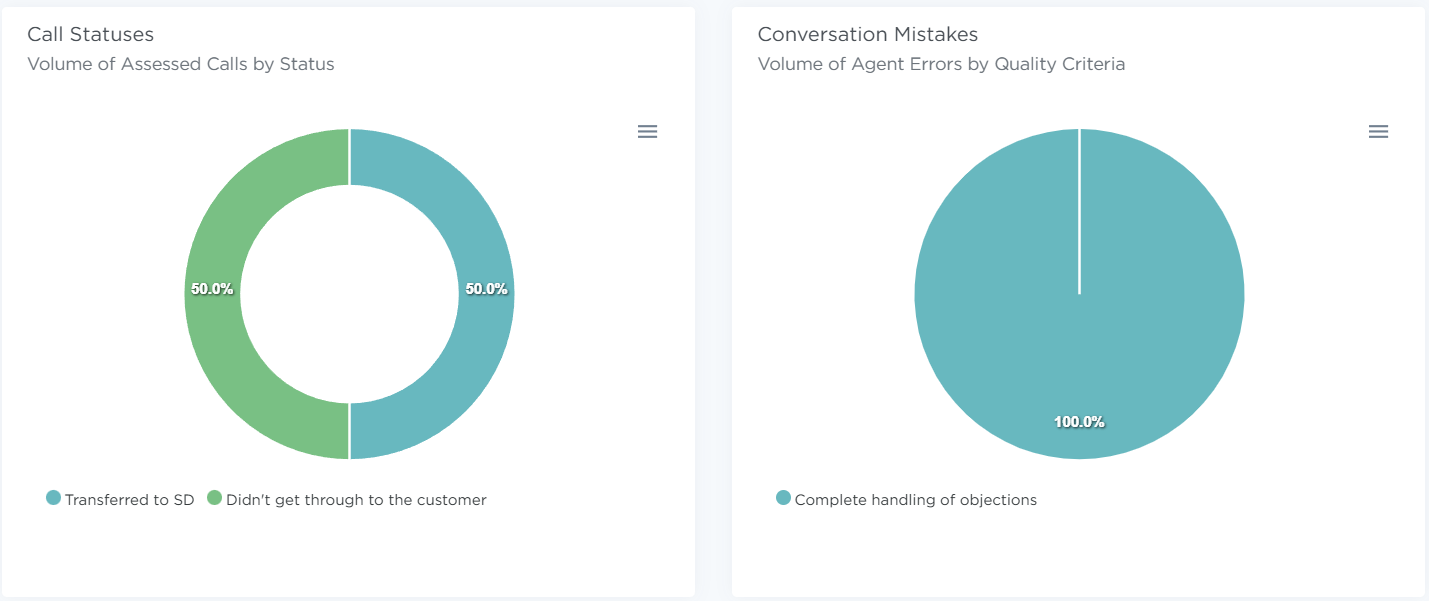Click 'Volume of Agent Errors by Quality Criteria' subtitle
1429x601 pixels.
point(941,64)
